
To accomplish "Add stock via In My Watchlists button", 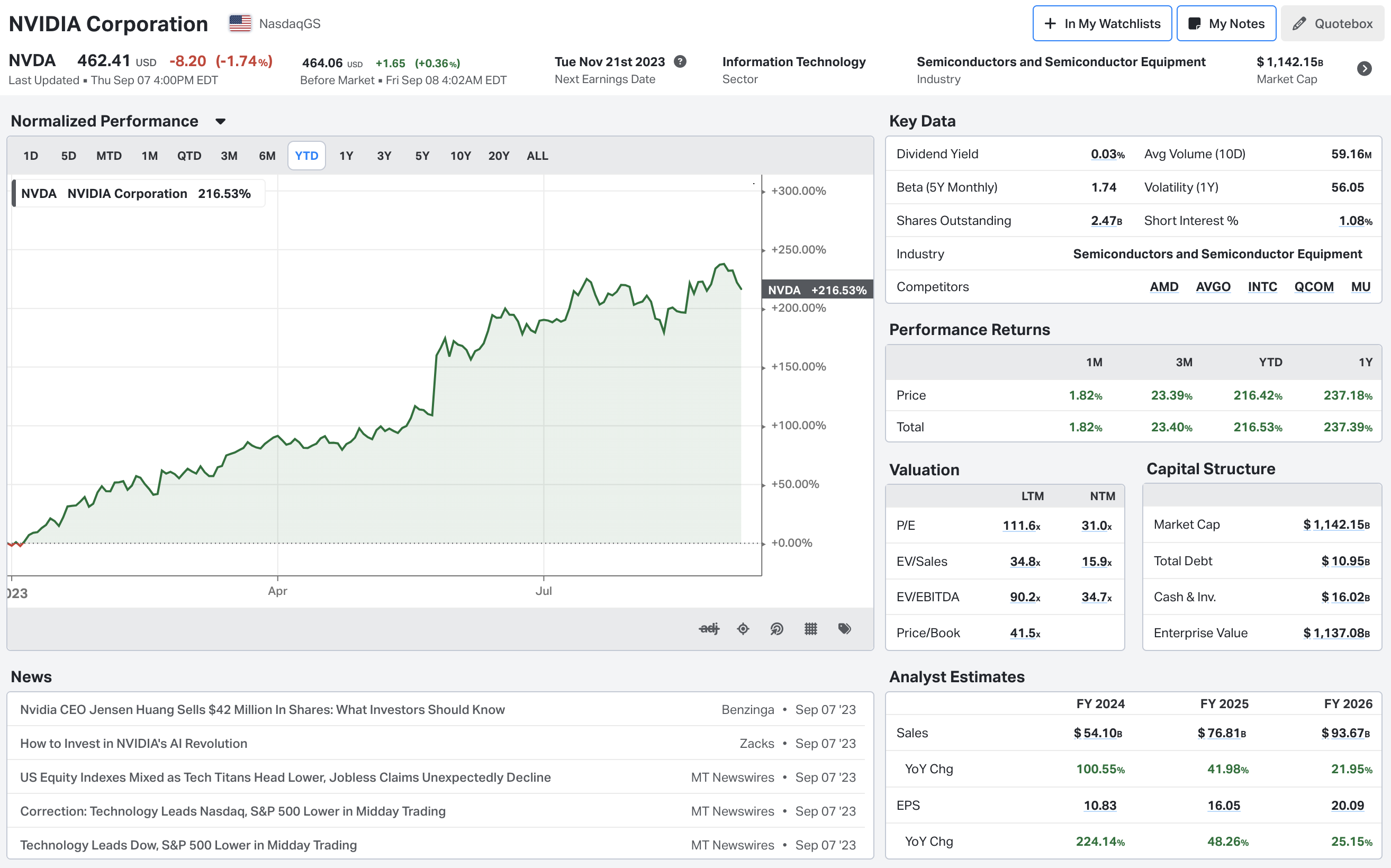I will coord(1101,23).
